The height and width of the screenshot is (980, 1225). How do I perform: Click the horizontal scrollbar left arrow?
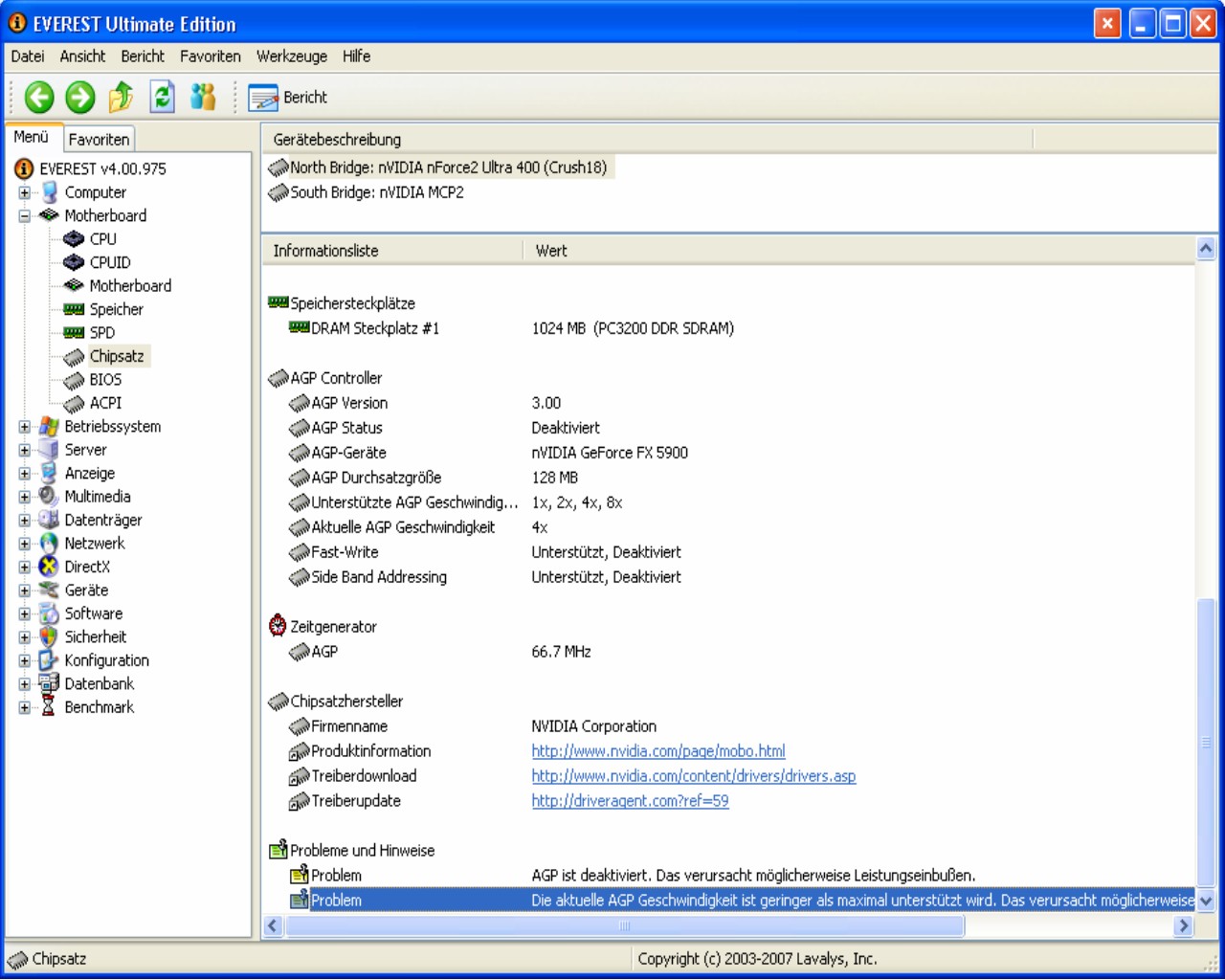pyautogui.click(x=273, y=925)
